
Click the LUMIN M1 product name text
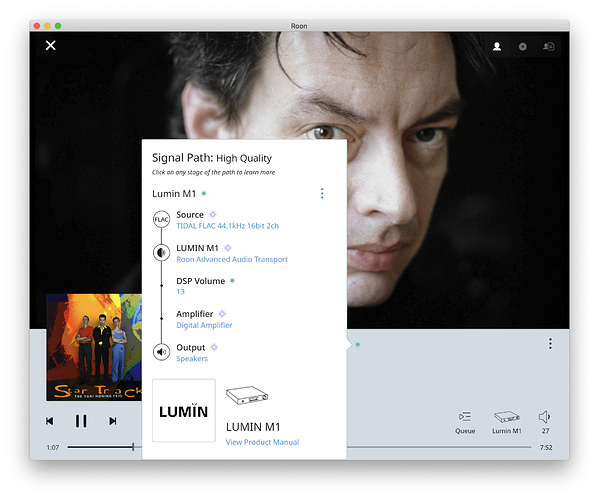pos(253,427)
